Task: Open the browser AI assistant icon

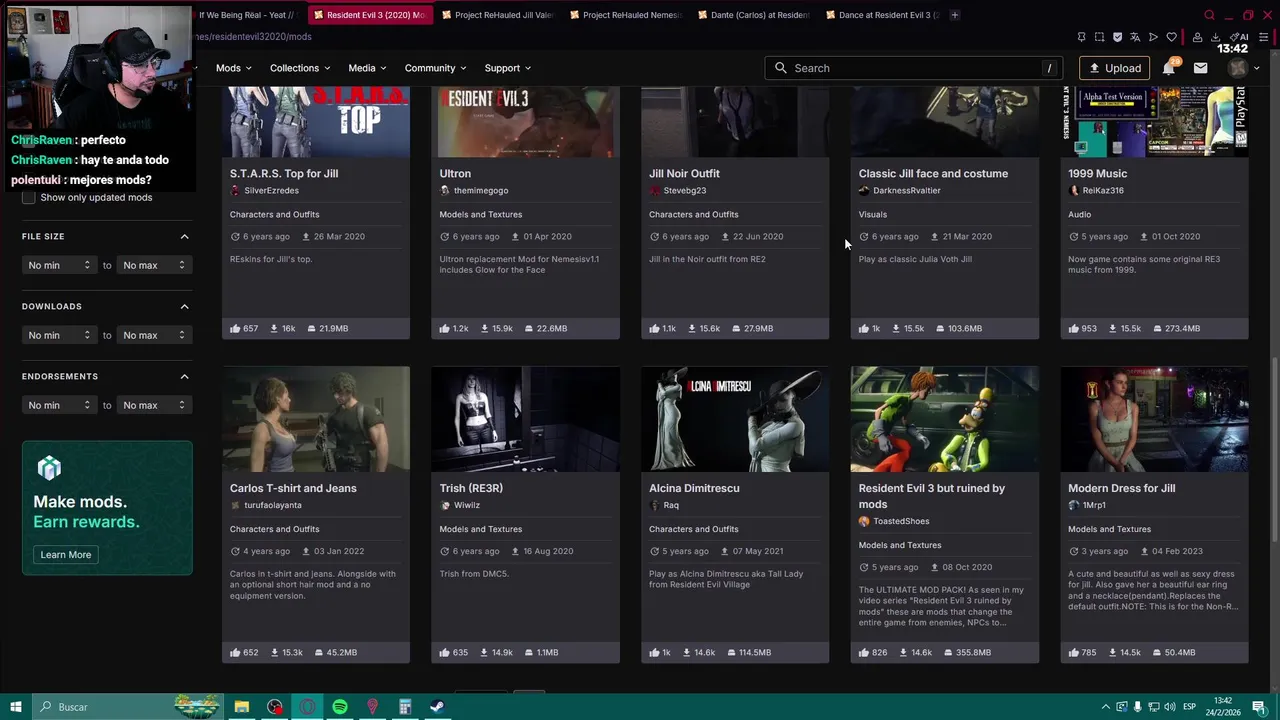Action: click(1240, 37)
